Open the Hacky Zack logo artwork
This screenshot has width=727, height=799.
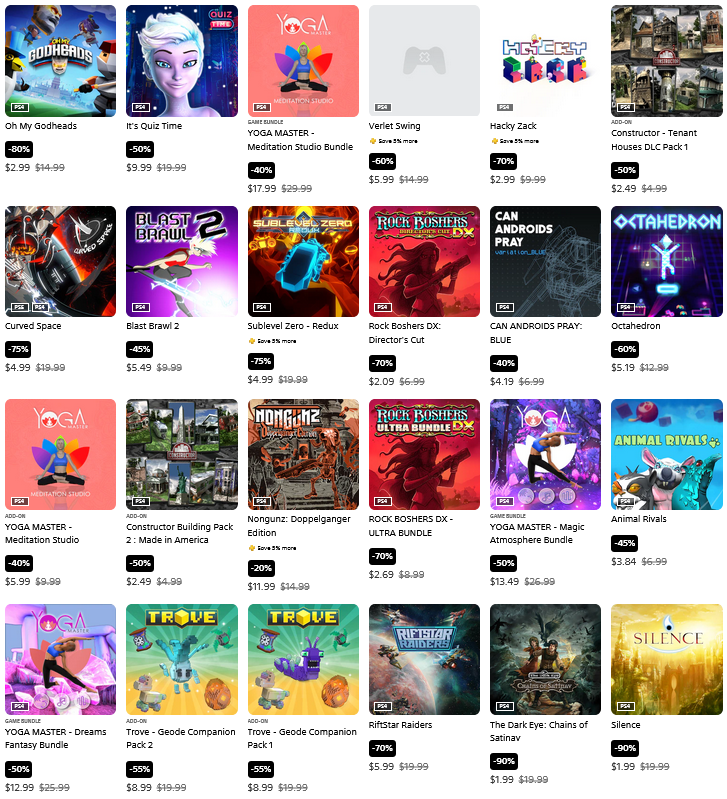[x=545, y=61]
